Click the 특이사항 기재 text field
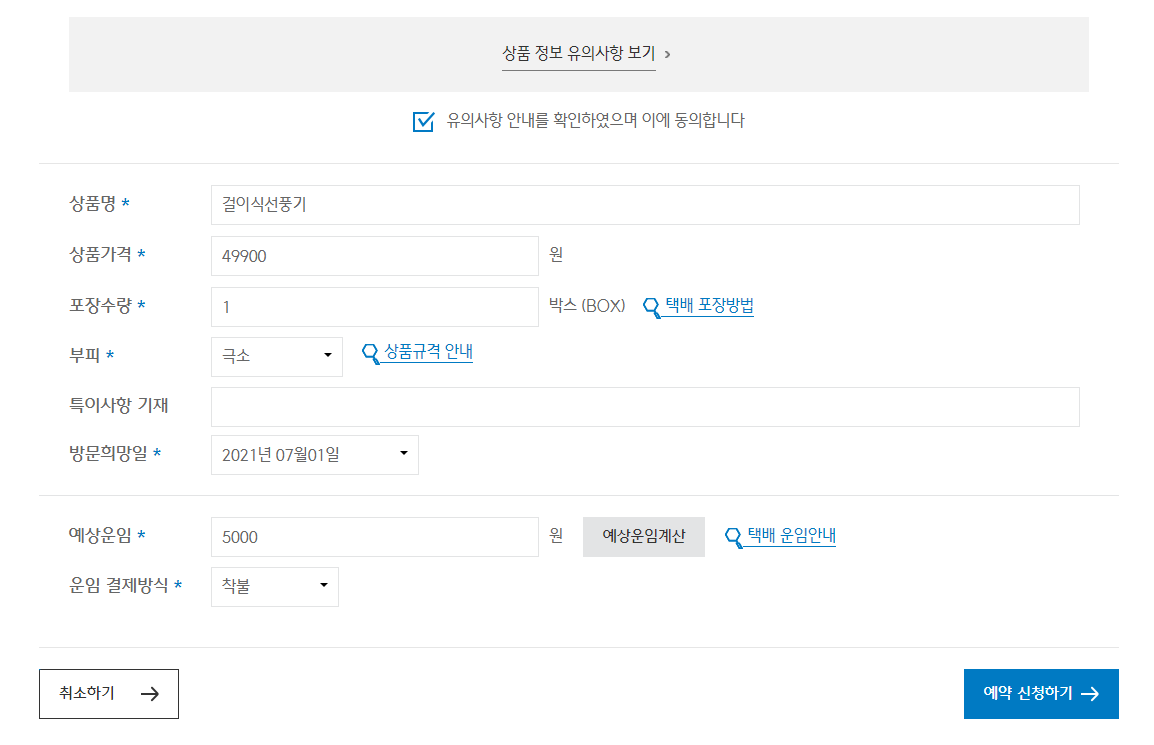This screenshot has width=1154, height=745. [x=645, y=407]
